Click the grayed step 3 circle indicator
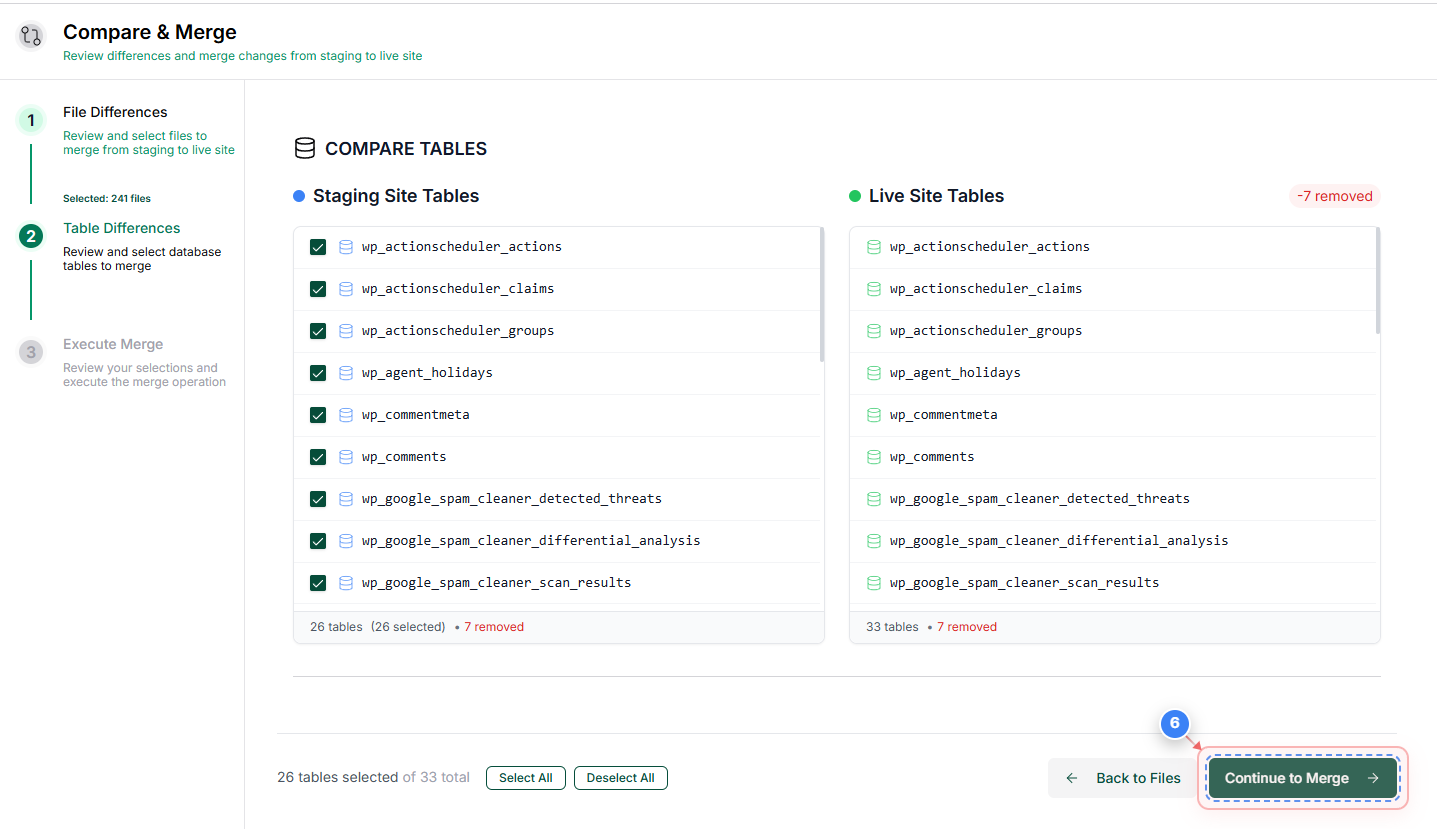Viewport: 1437px width, 829px height. [x=30, y=352]
